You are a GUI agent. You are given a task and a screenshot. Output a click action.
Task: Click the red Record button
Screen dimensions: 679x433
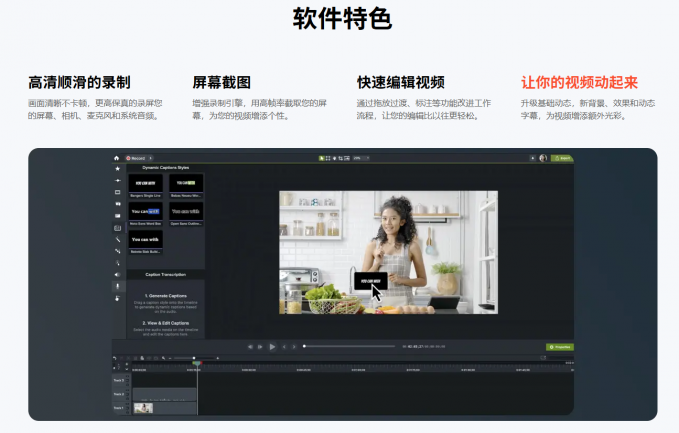pyautogui.click(x=136, y=158)
